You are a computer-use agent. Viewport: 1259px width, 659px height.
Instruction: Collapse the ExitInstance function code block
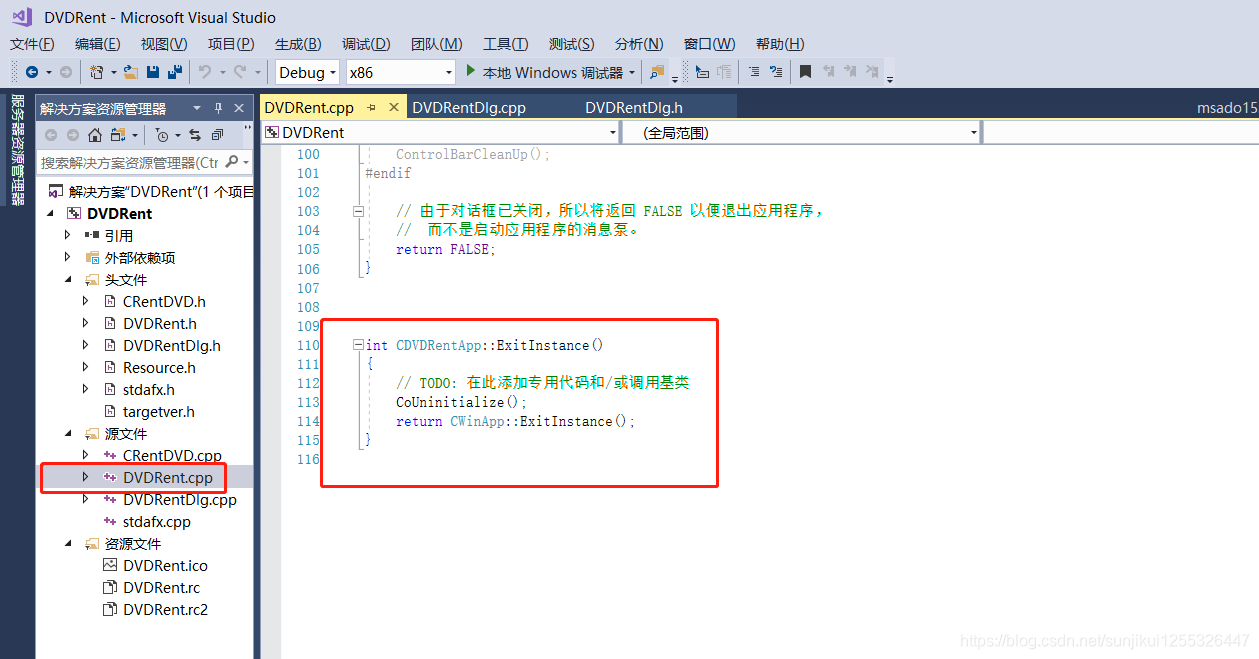point(358,345)
